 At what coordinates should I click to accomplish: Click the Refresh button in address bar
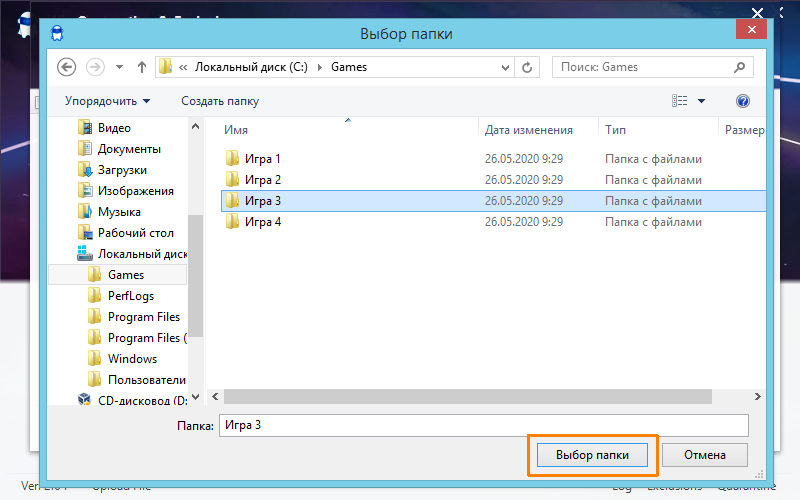click(527, 67)
